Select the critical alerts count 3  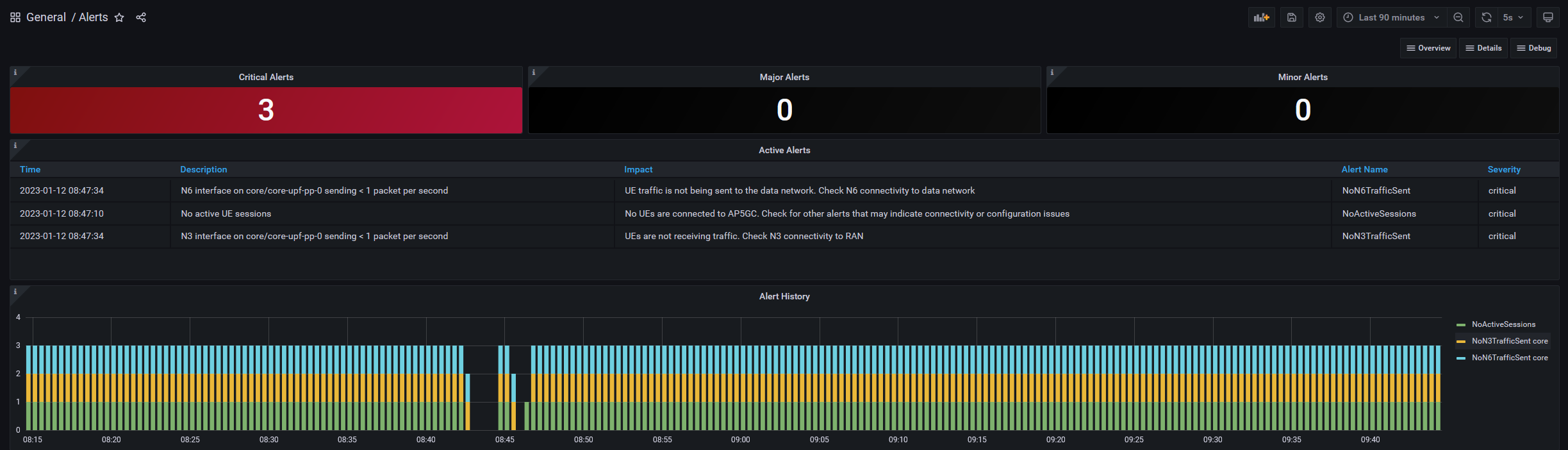point(266,110)
